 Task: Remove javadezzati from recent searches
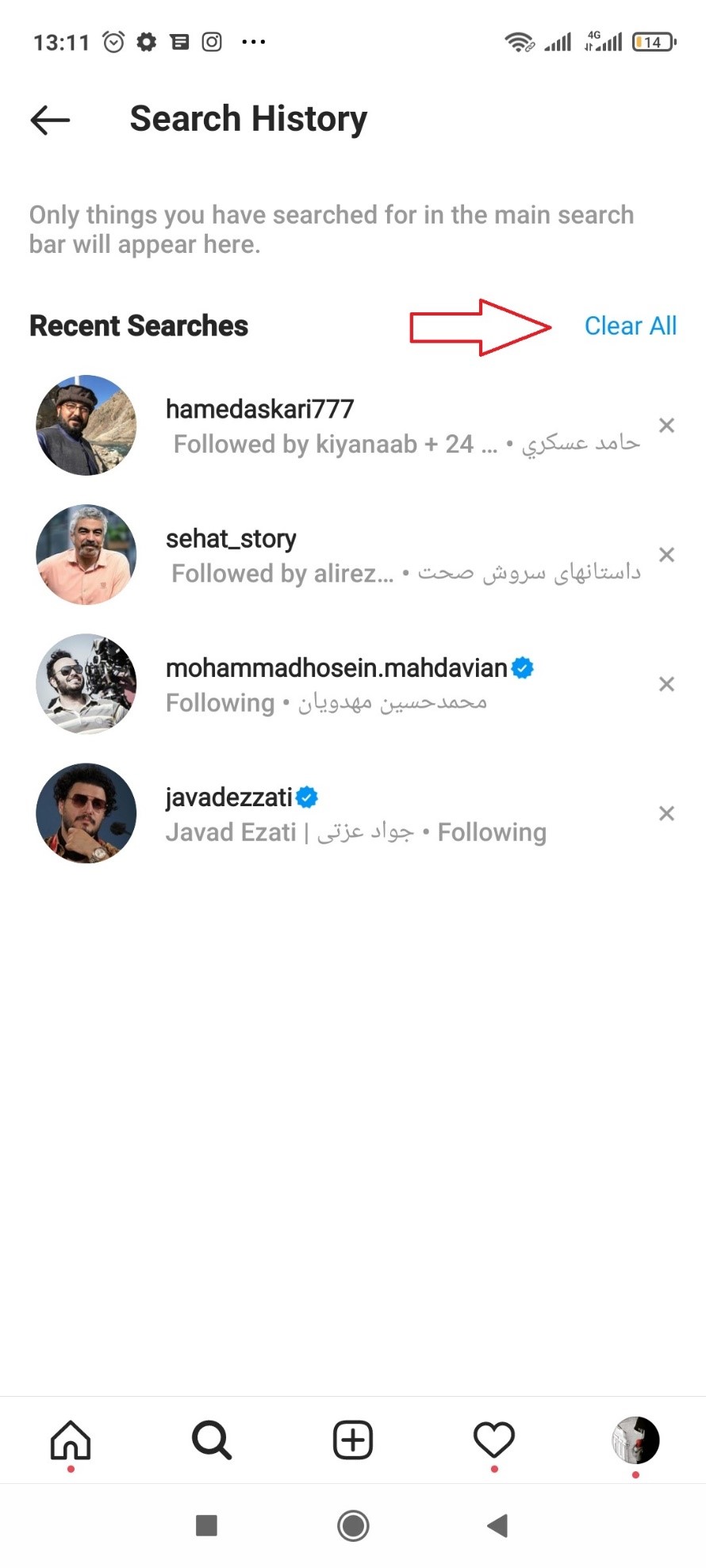click(x=666, y=813)
